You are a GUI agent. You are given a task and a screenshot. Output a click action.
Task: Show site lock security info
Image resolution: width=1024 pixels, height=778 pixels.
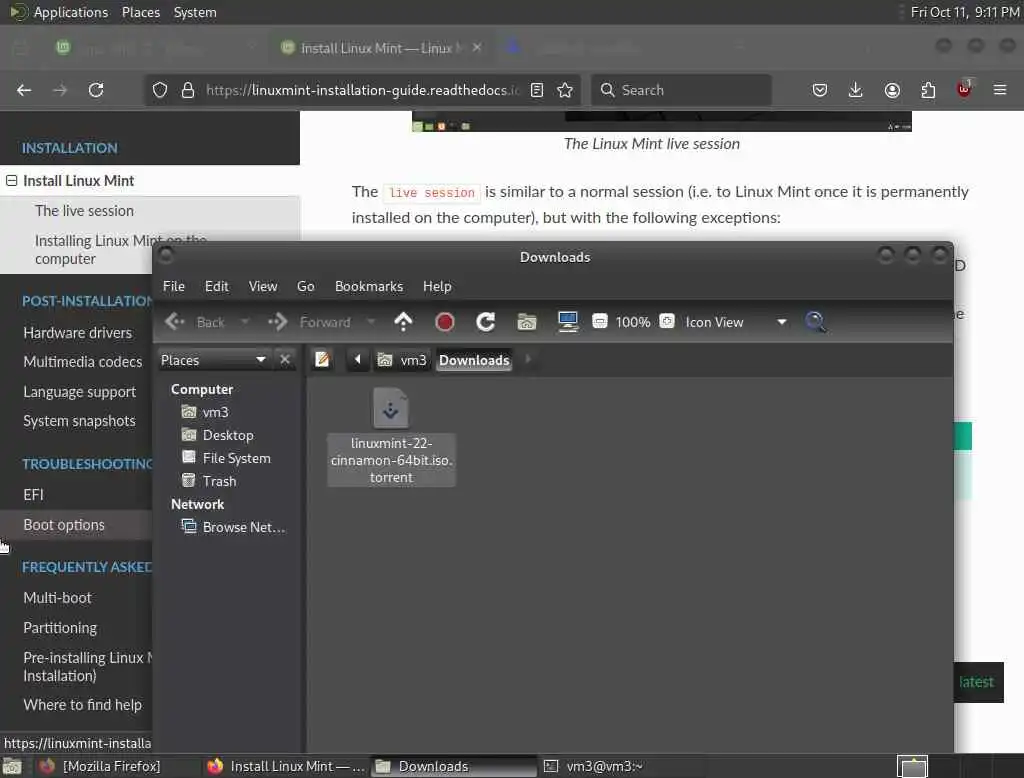188,90
